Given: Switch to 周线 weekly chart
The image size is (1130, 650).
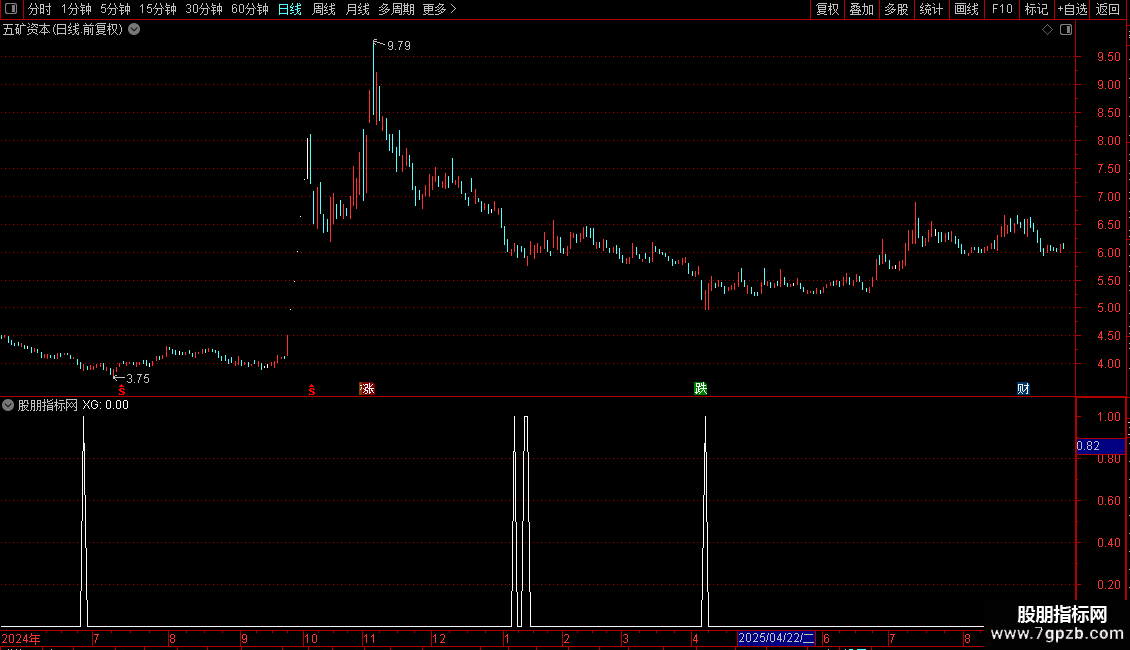Looking at the screenshot, I should (x=324, y=9).
